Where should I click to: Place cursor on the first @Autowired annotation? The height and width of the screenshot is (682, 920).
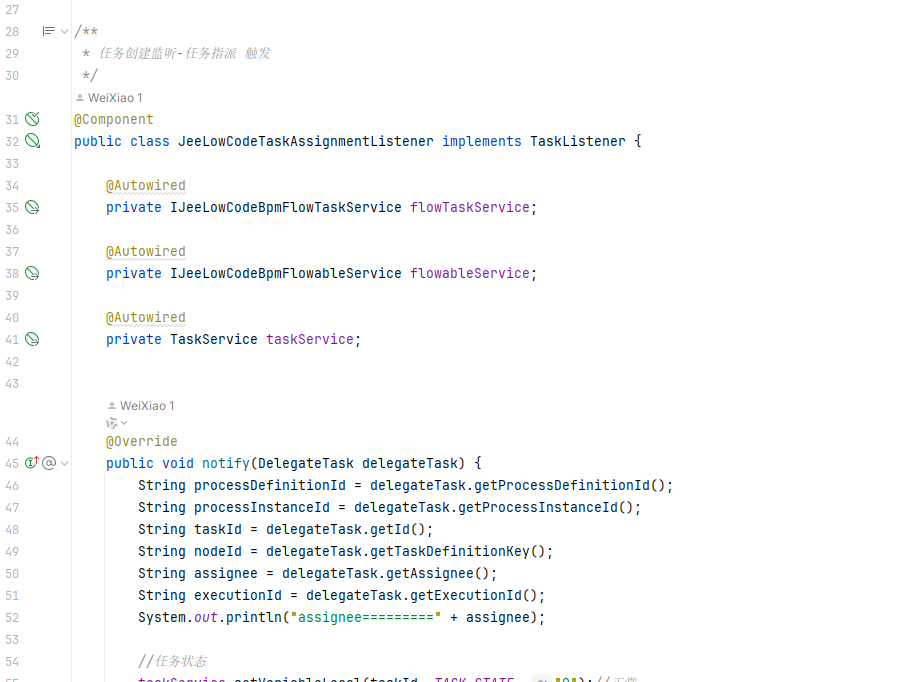(146, 185)
